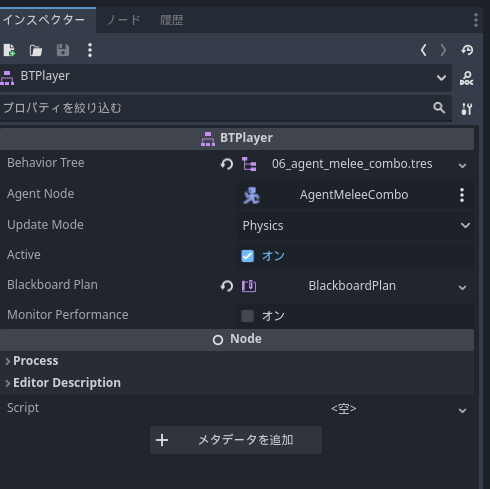
Task: Reset the Blackboard Plan property
Action: click(227, 286)
